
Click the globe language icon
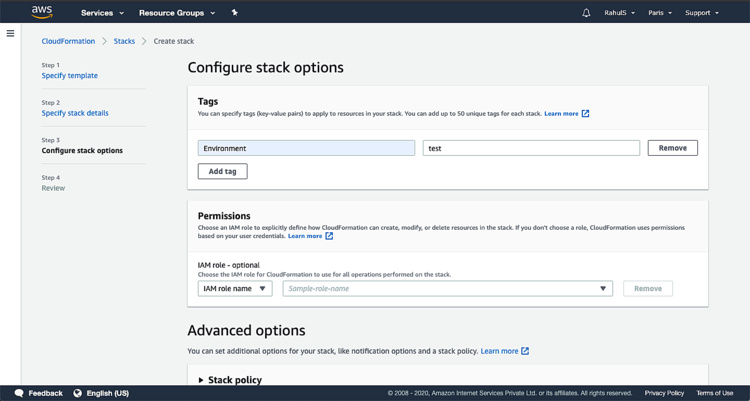[x=77, y=393]
